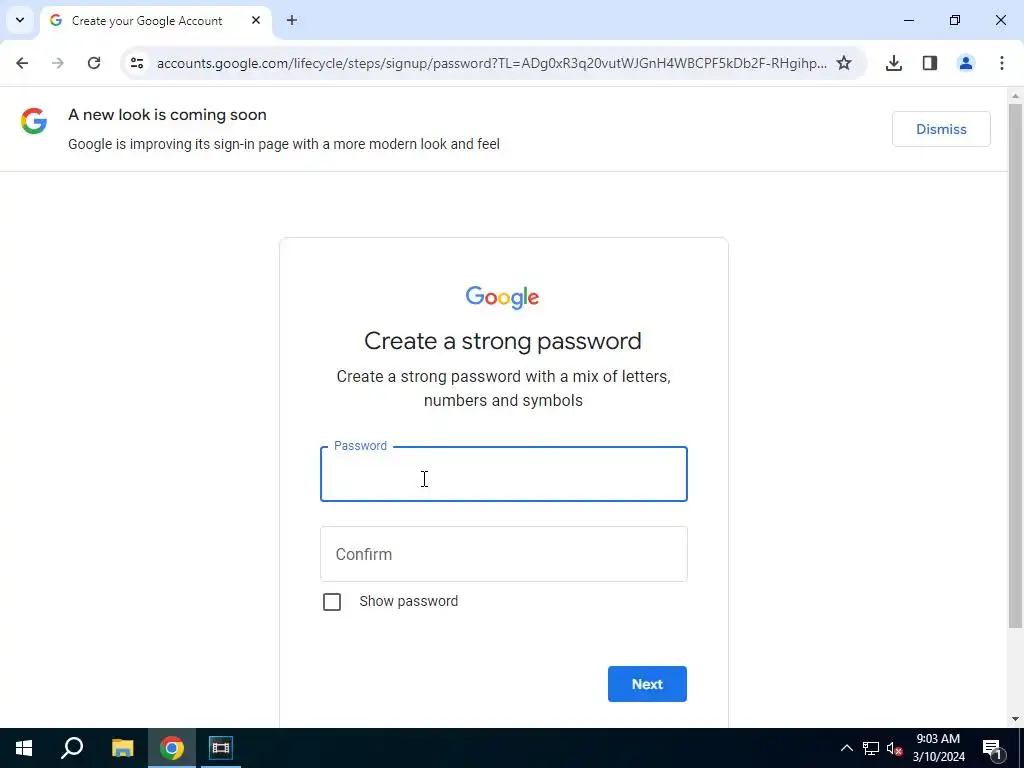Open File Explorer from the taskbar

tap(122, 748)
